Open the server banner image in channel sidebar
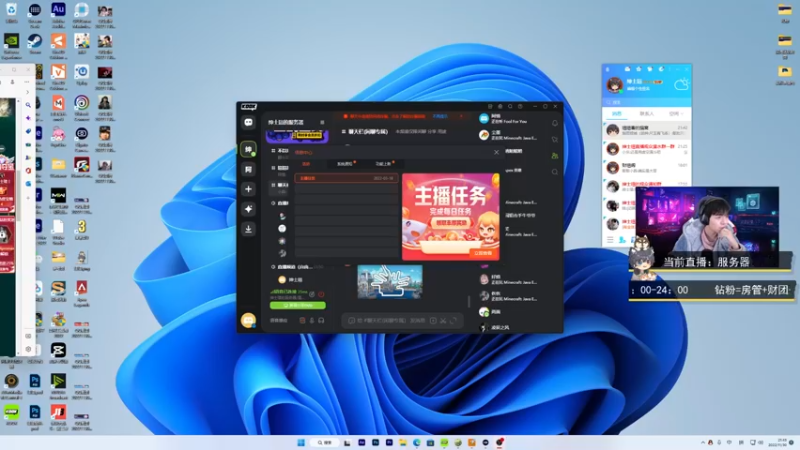This screenshot has height=450, width=800. tap(297, 136)
